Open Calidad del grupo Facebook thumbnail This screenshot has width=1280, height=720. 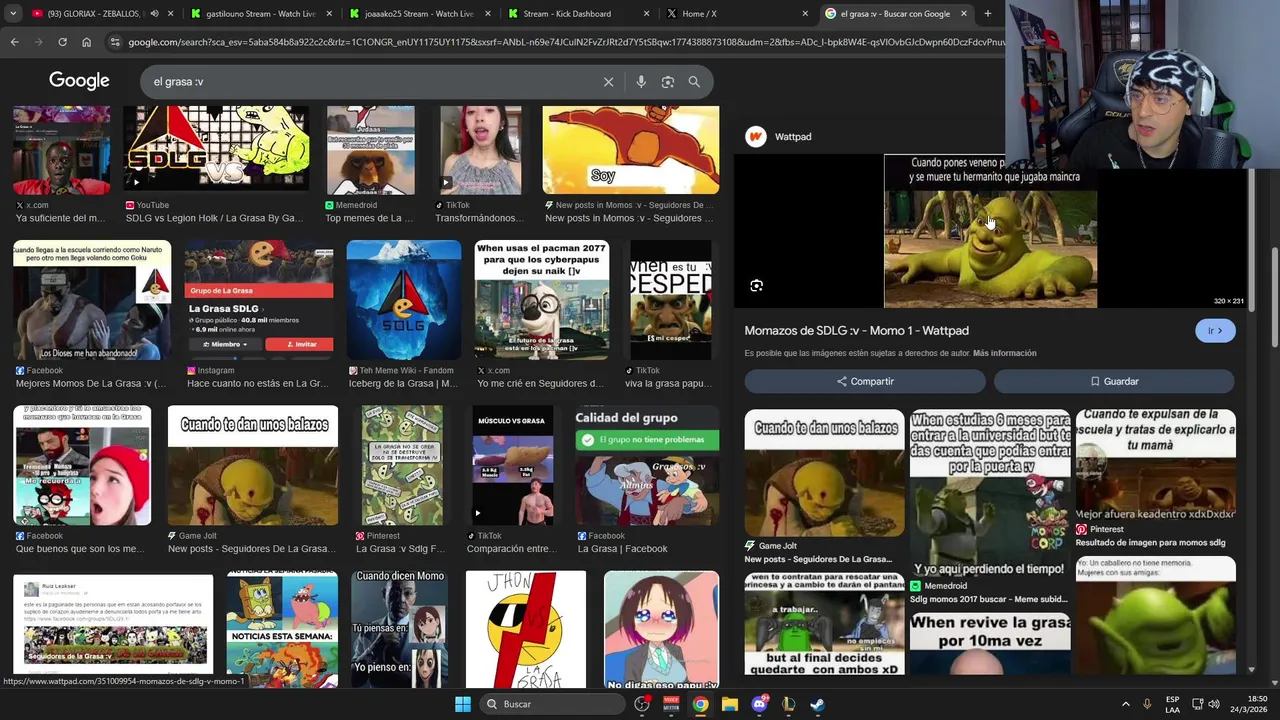click(647, 465)
